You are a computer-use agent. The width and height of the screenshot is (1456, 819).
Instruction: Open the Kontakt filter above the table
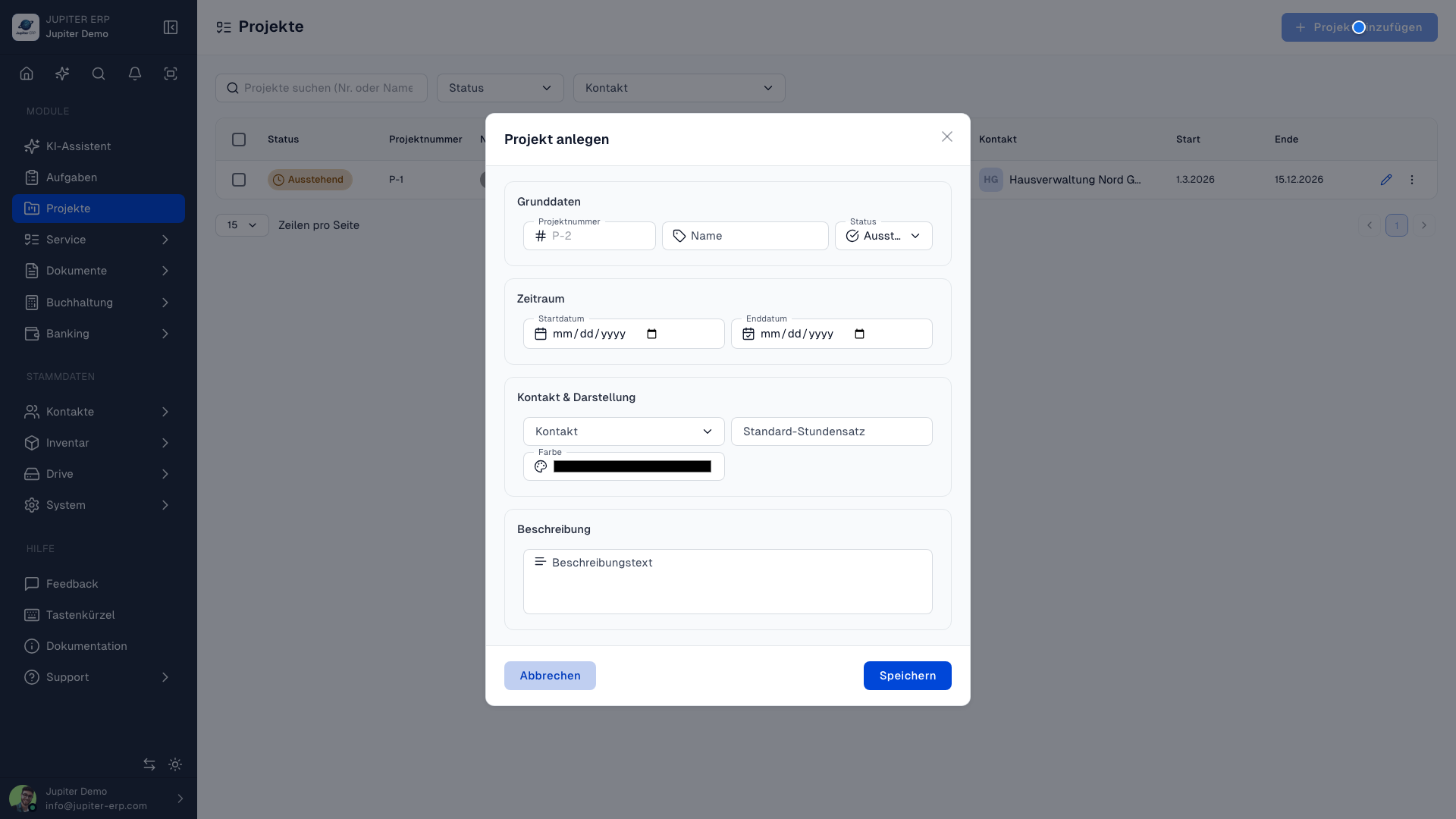(x=679, y=88)
